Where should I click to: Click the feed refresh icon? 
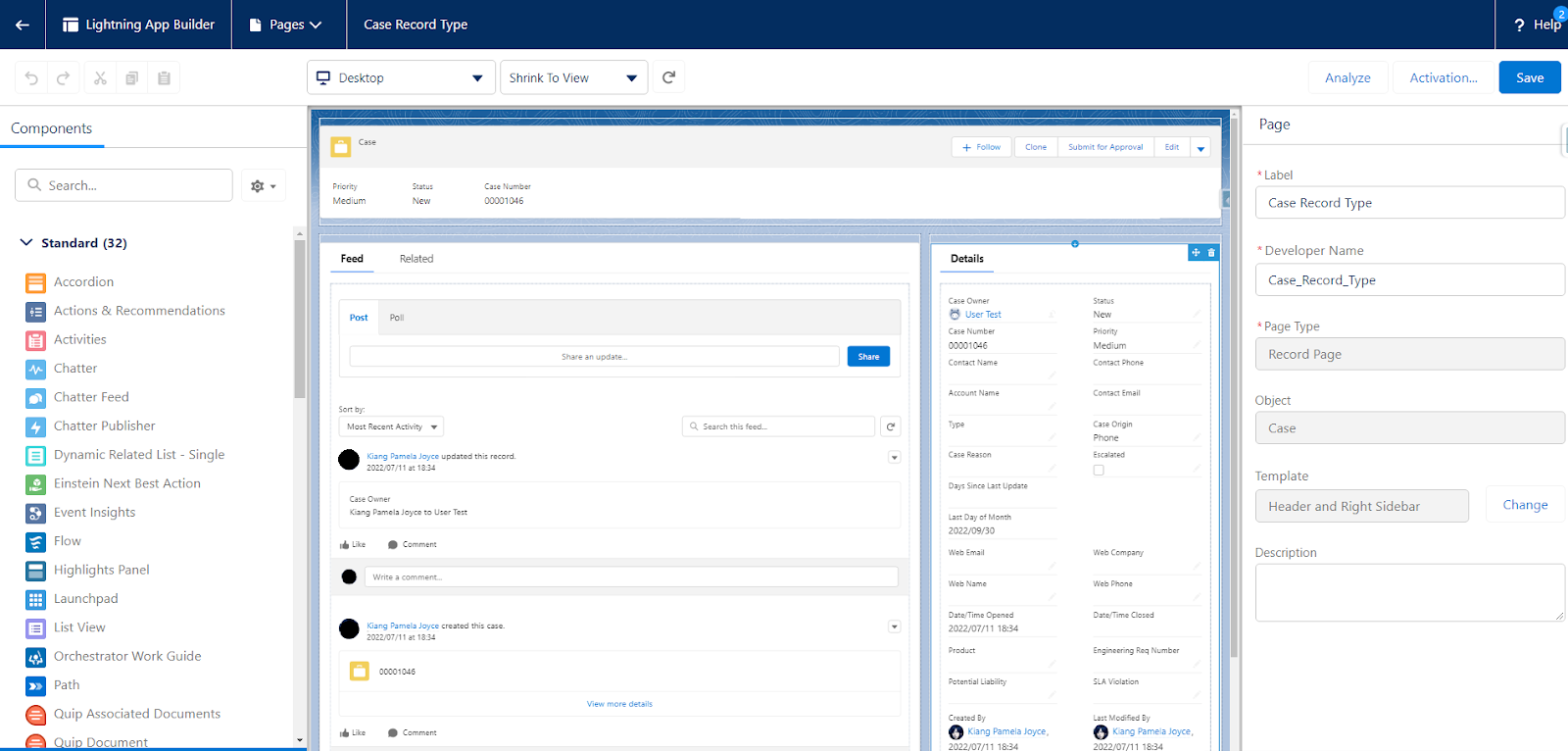coord(890,426)
